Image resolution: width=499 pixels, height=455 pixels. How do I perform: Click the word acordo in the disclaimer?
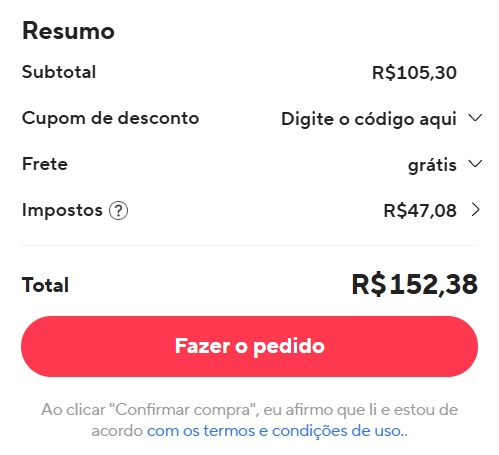coord(117,431)
